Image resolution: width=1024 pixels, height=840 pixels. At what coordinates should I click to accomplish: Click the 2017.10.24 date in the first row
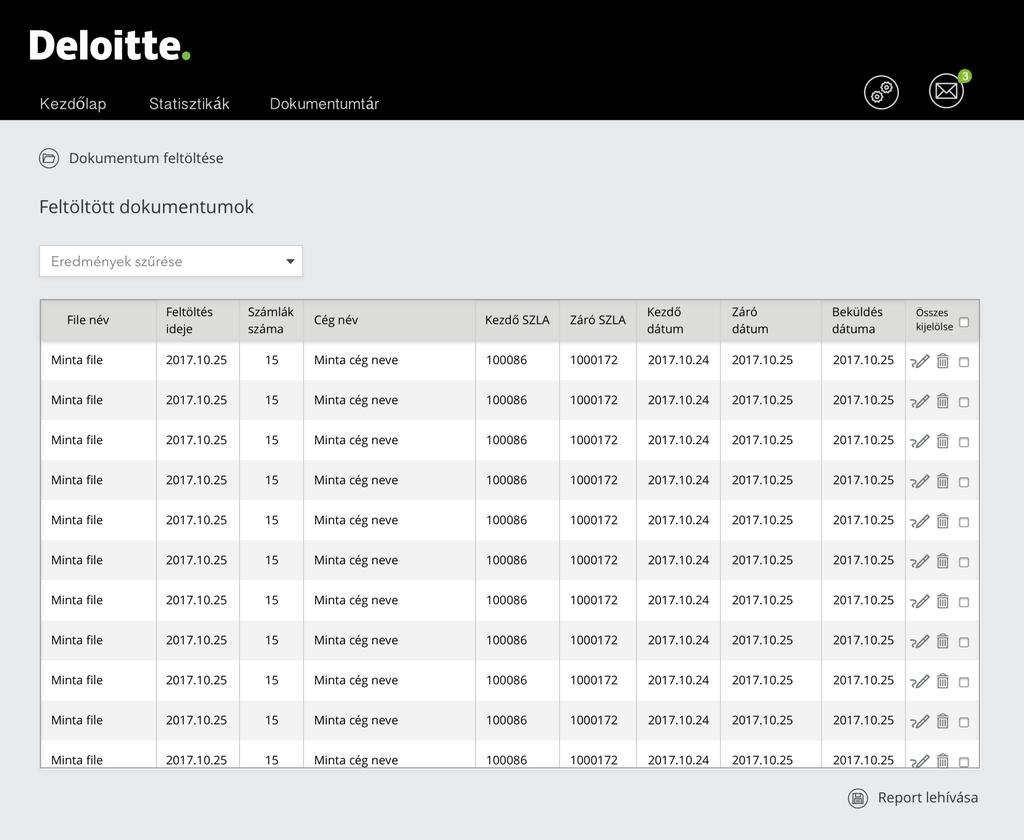(x=678, y=360)
